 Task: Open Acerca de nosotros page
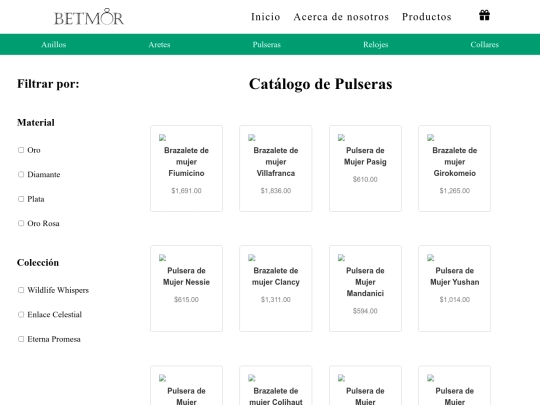(341, 17)
